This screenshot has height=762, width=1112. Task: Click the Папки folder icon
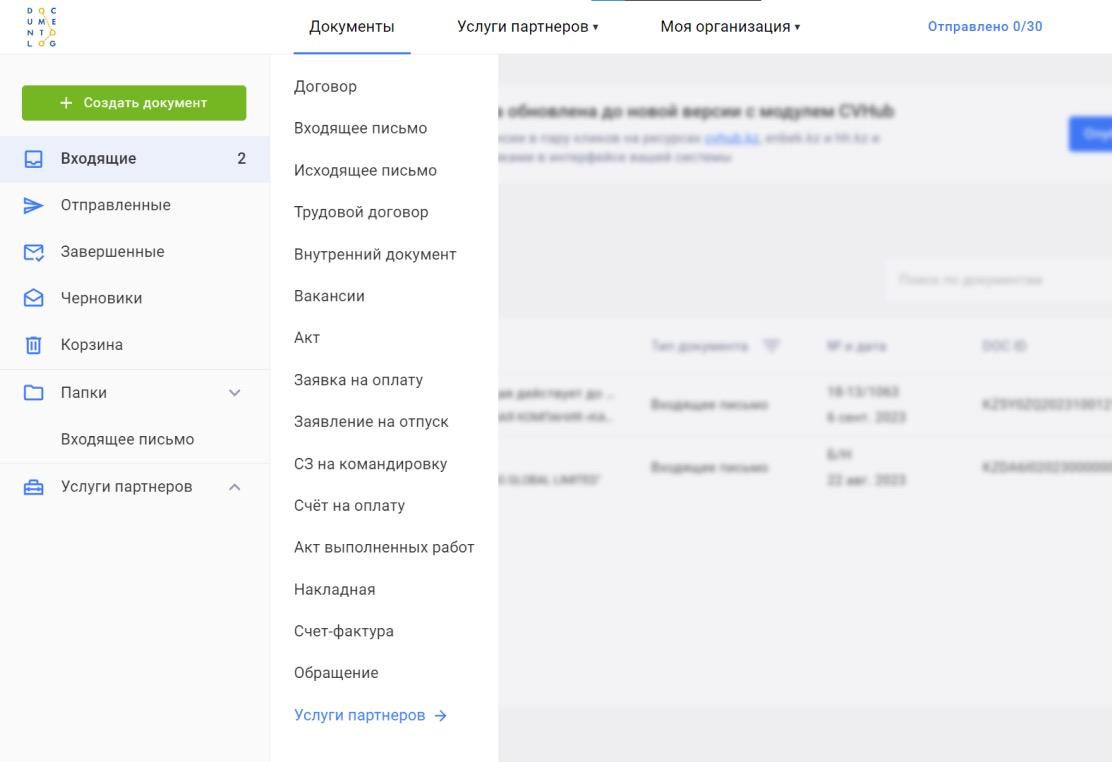pos(34,393)
